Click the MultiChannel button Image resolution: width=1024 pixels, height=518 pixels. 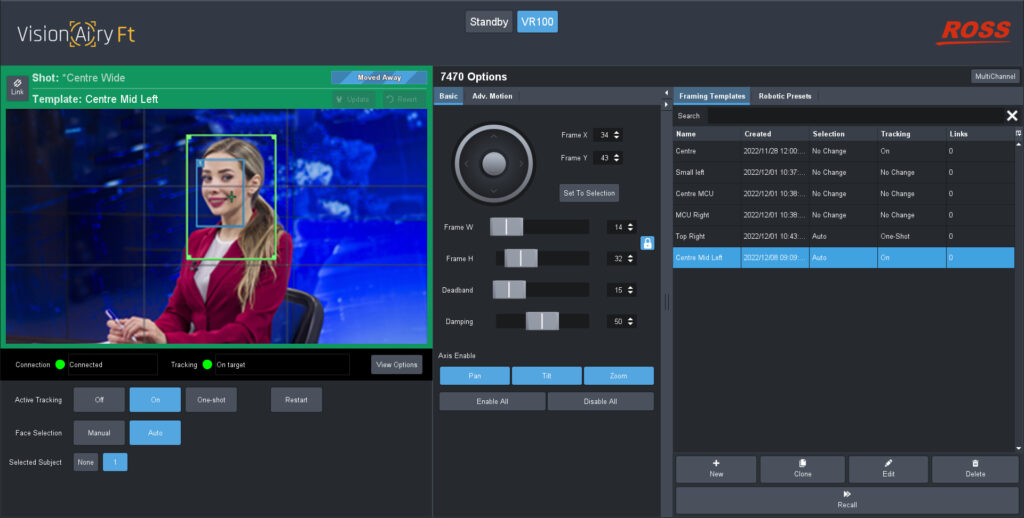995,76
